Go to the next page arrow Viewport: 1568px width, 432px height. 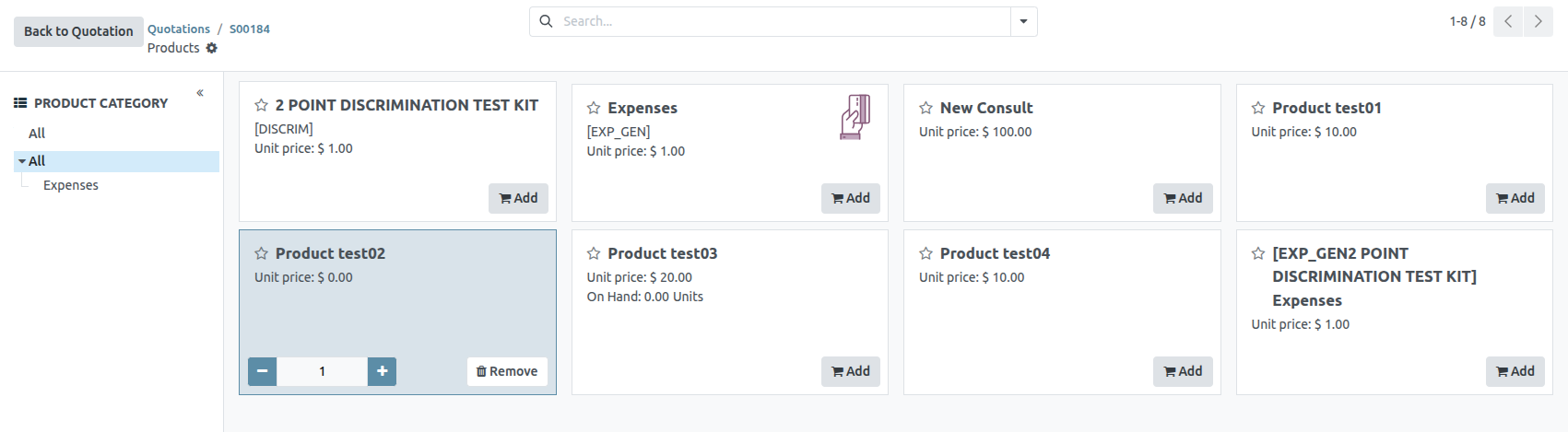click(1538, 21)
